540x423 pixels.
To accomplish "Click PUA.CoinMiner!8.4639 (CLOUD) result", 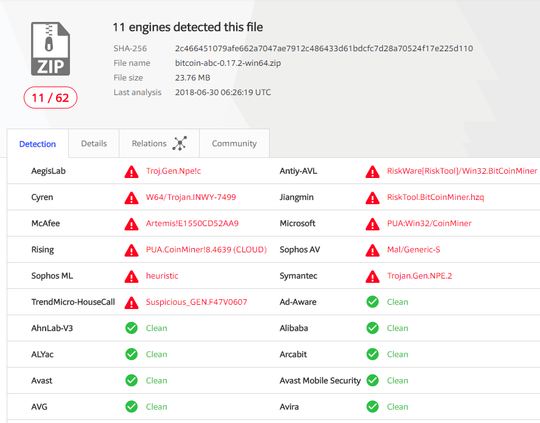I will coord(206,249).
